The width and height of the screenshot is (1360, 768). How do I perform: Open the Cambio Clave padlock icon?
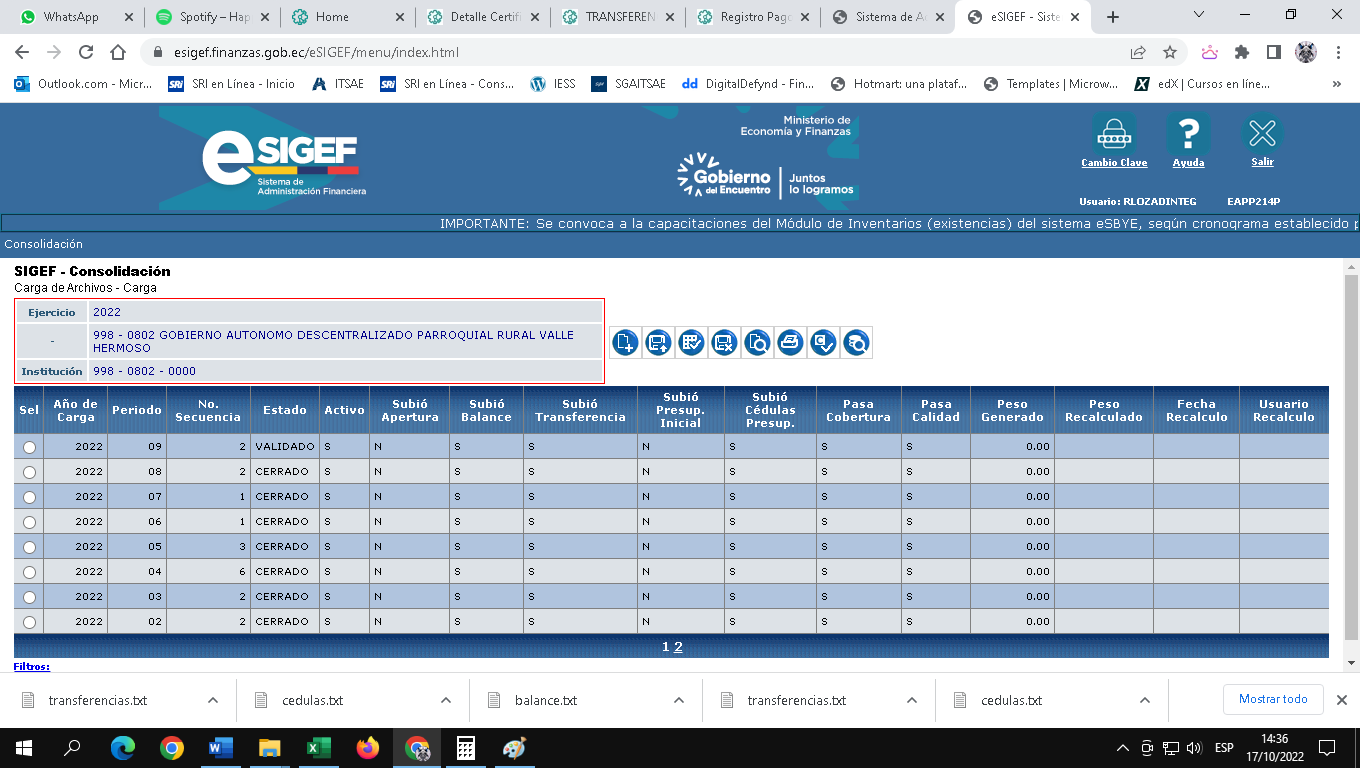pos(1114,135)
